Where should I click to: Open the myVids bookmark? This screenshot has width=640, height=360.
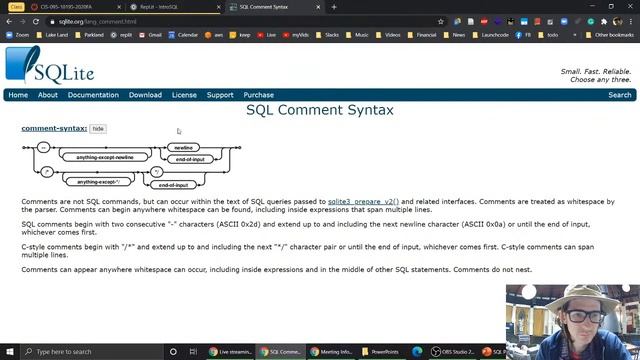(296, 35)
